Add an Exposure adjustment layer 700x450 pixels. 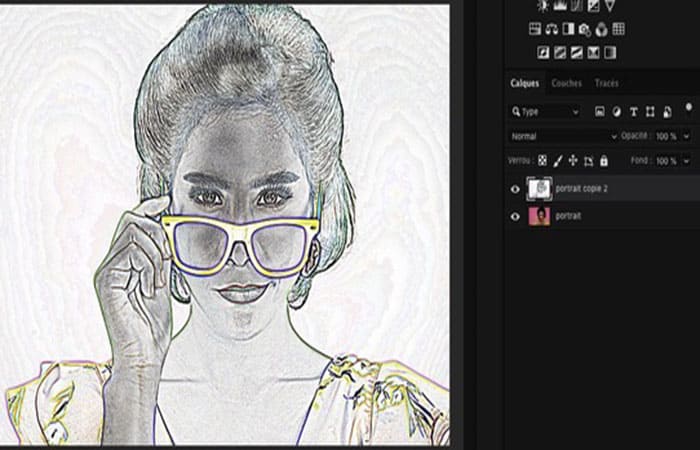pyautogui.click(x=593, y=5)
